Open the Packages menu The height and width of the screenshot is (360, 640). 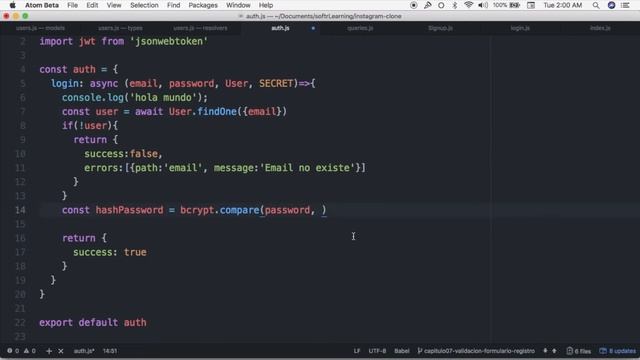[x=203, y=5]
